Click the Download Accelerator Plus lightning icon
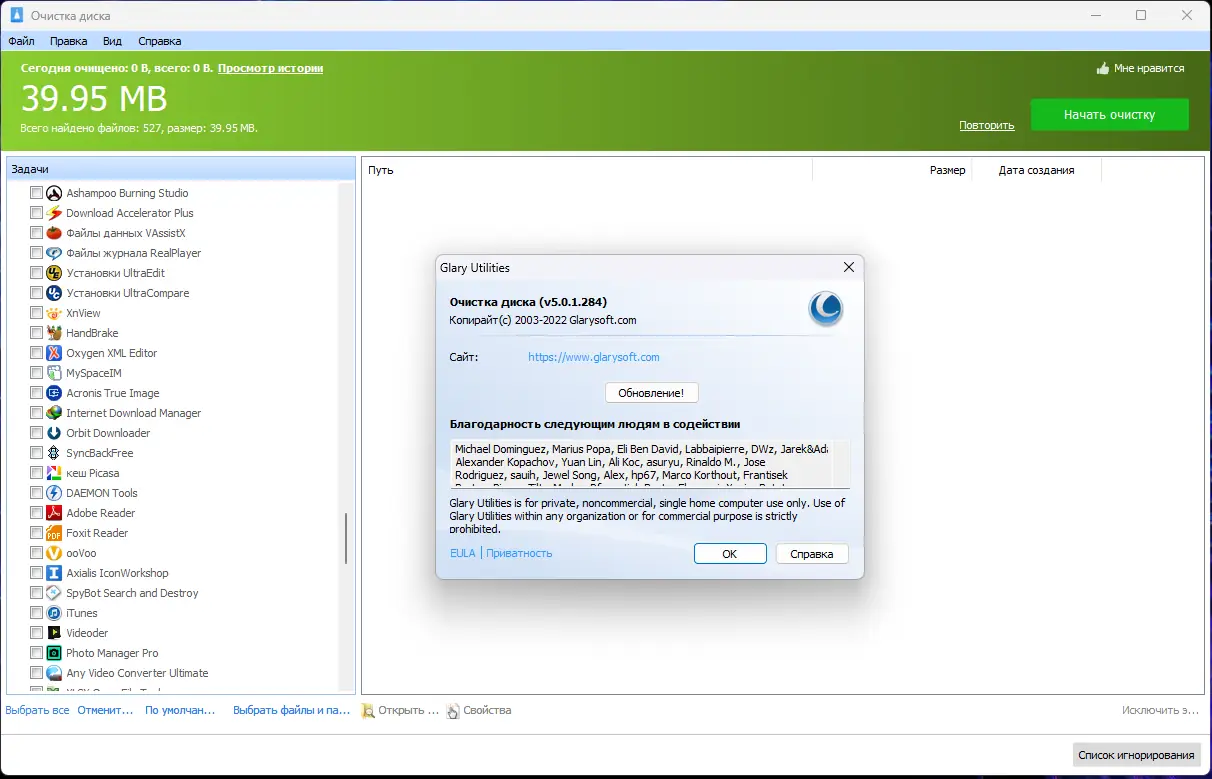Image resolution: width=1212 pixels, height=779 pixels. pos(53,213)
